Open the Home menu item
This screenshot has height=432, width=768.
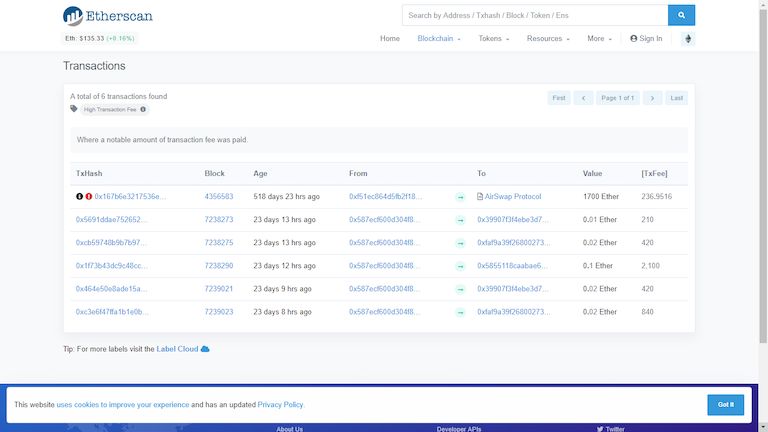[390, 38]
